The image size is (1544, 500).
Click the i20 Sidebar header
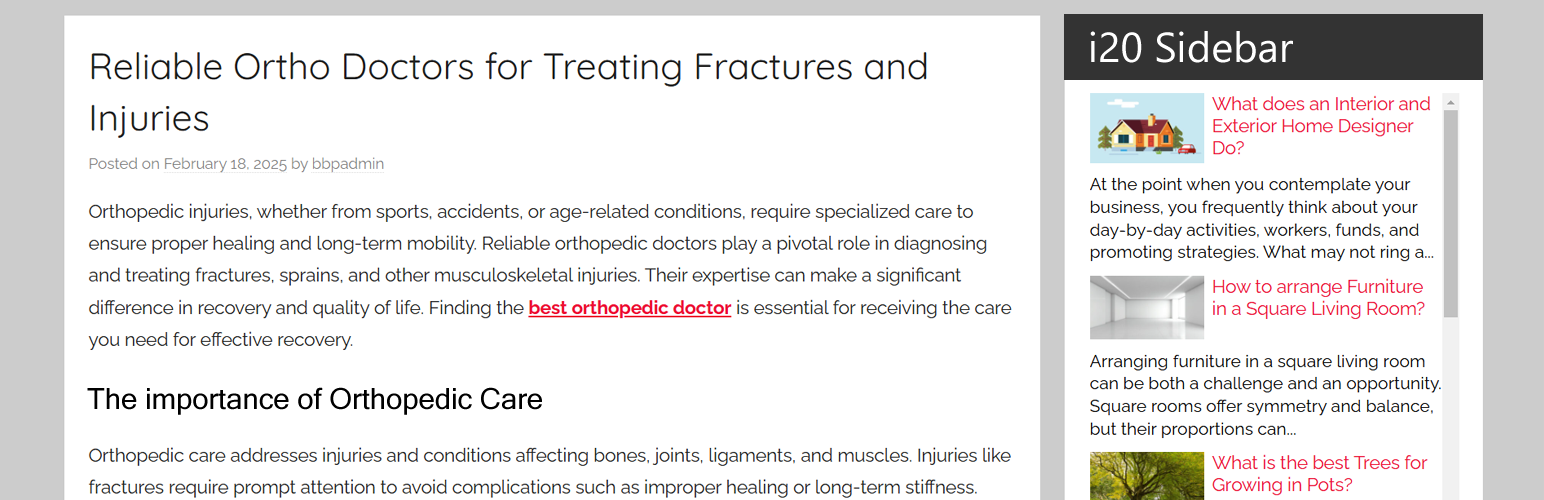pos(1190,48)
